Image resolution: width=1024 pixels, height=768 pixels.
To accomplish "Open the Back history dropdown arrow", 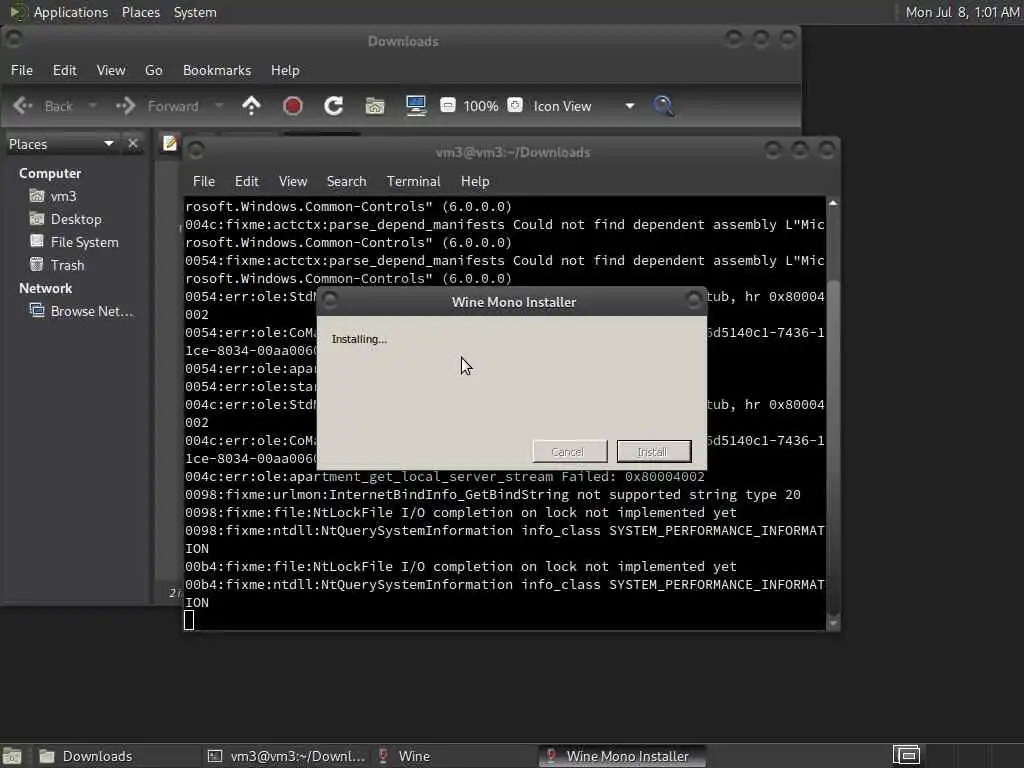I will (93, 106).
